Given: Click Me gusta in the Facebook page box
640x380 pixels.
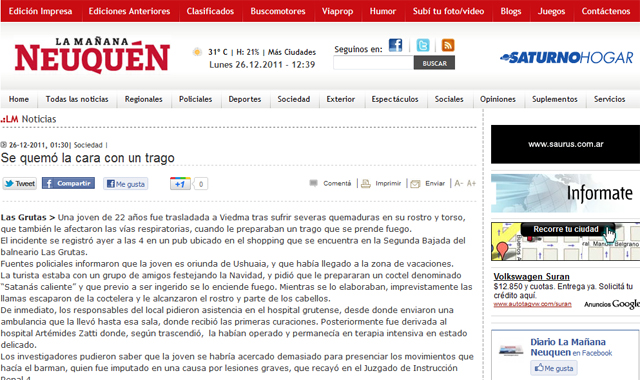Looking at the screenshot, I should (553, 368).
